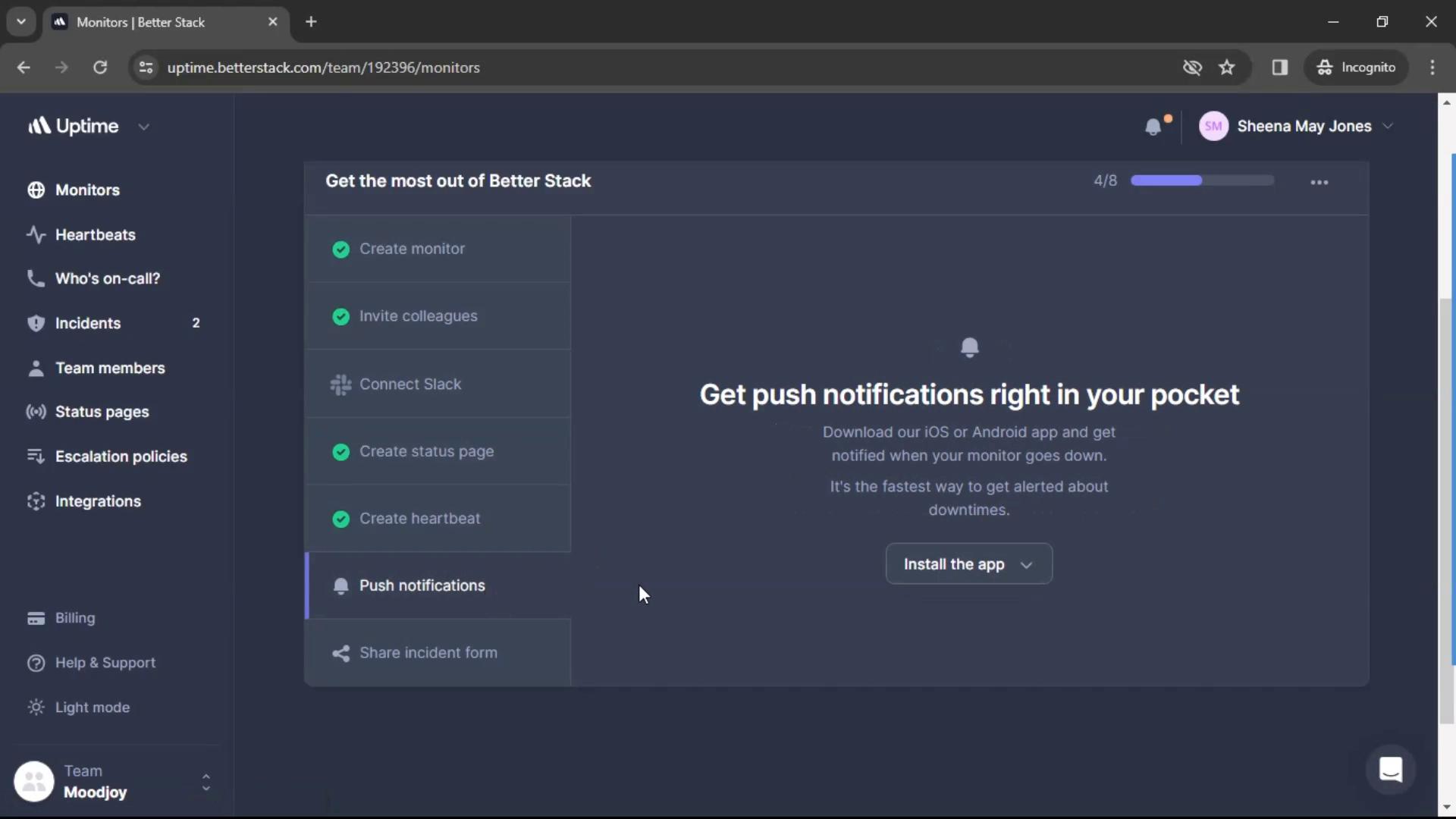Open the onboarding checklist options menu
Viewport: 1456px width, 819px height.
coord(1319,181)
